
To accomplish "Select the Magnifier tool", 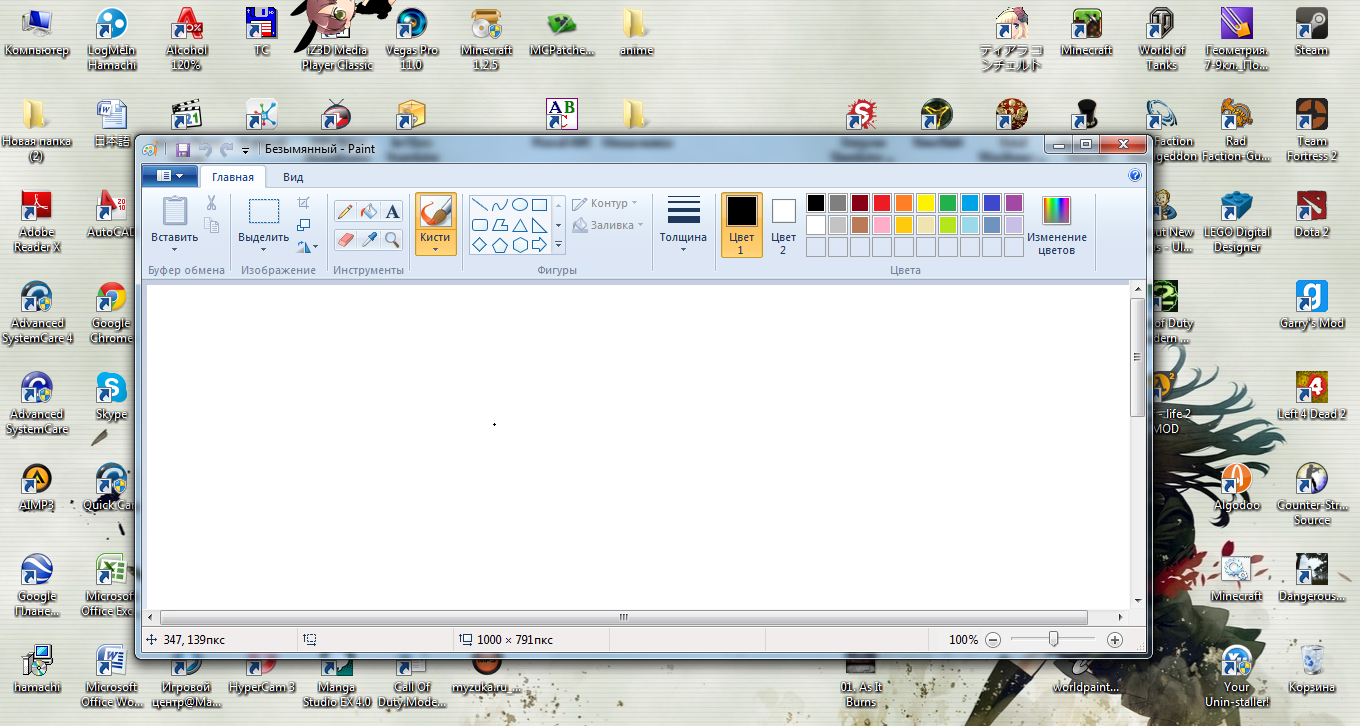I will [392, 239].
